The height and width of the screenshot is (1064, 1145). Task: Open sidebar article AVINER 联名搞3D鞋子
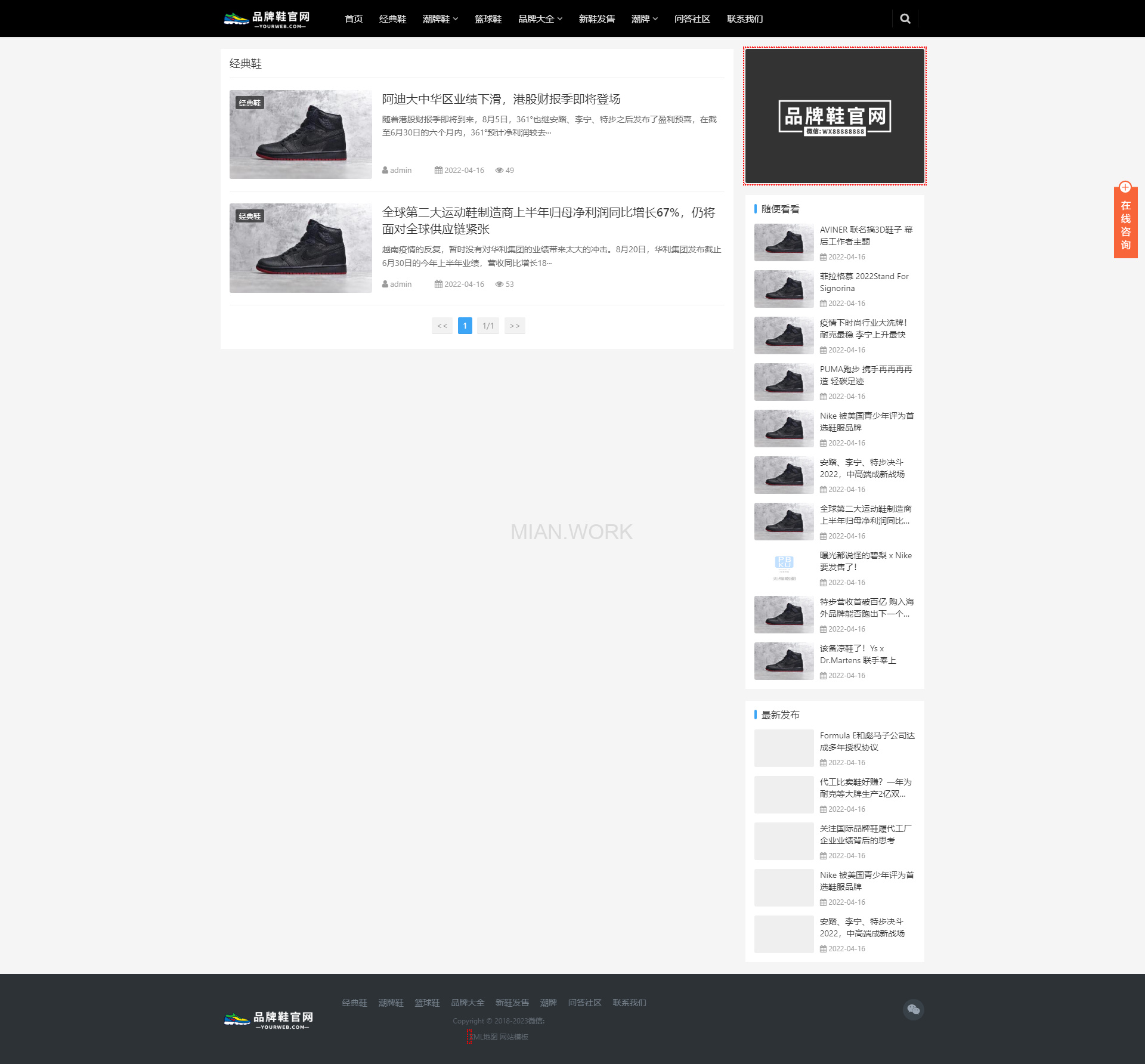(x=866, y=236)
